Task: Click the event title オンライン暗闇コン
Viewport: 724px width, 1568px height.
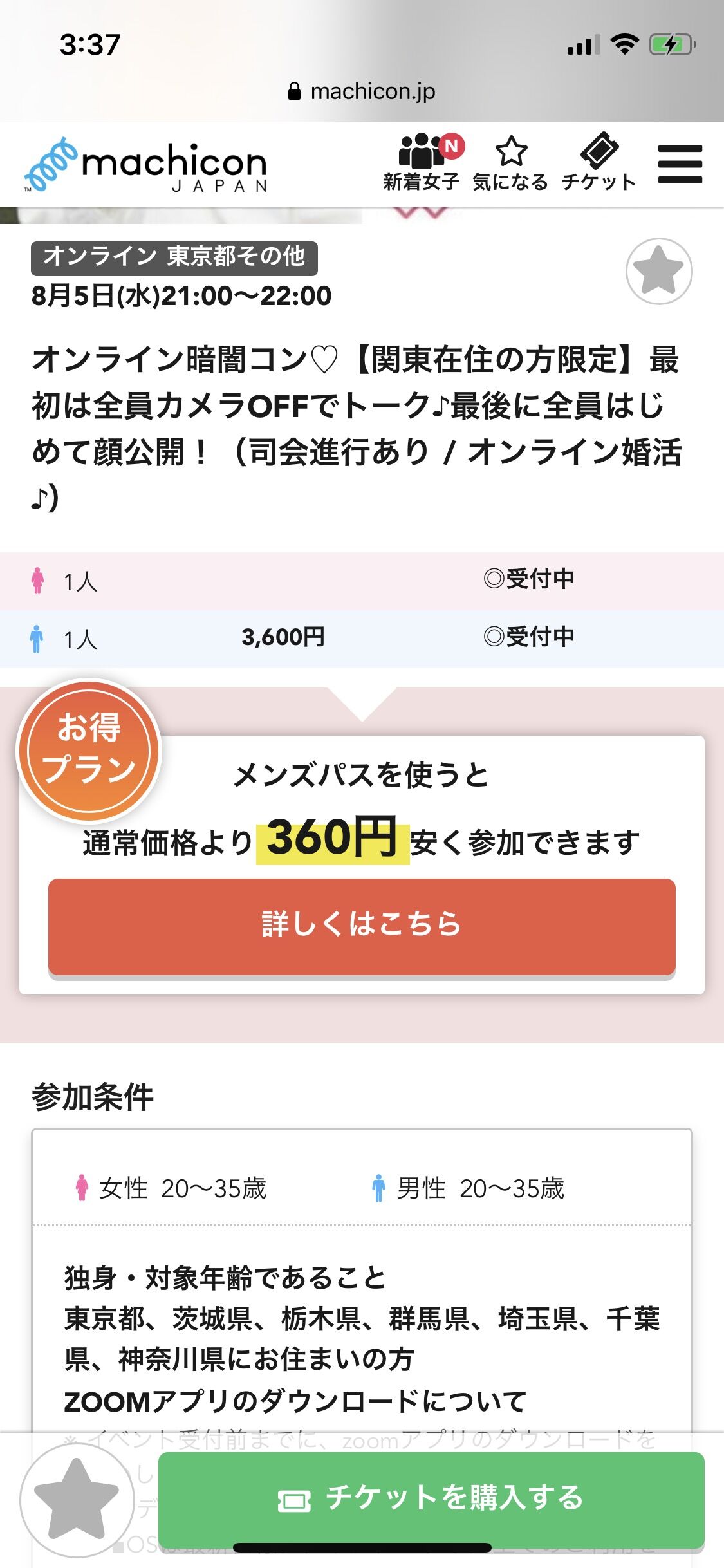Action: (x=356, y=428)
